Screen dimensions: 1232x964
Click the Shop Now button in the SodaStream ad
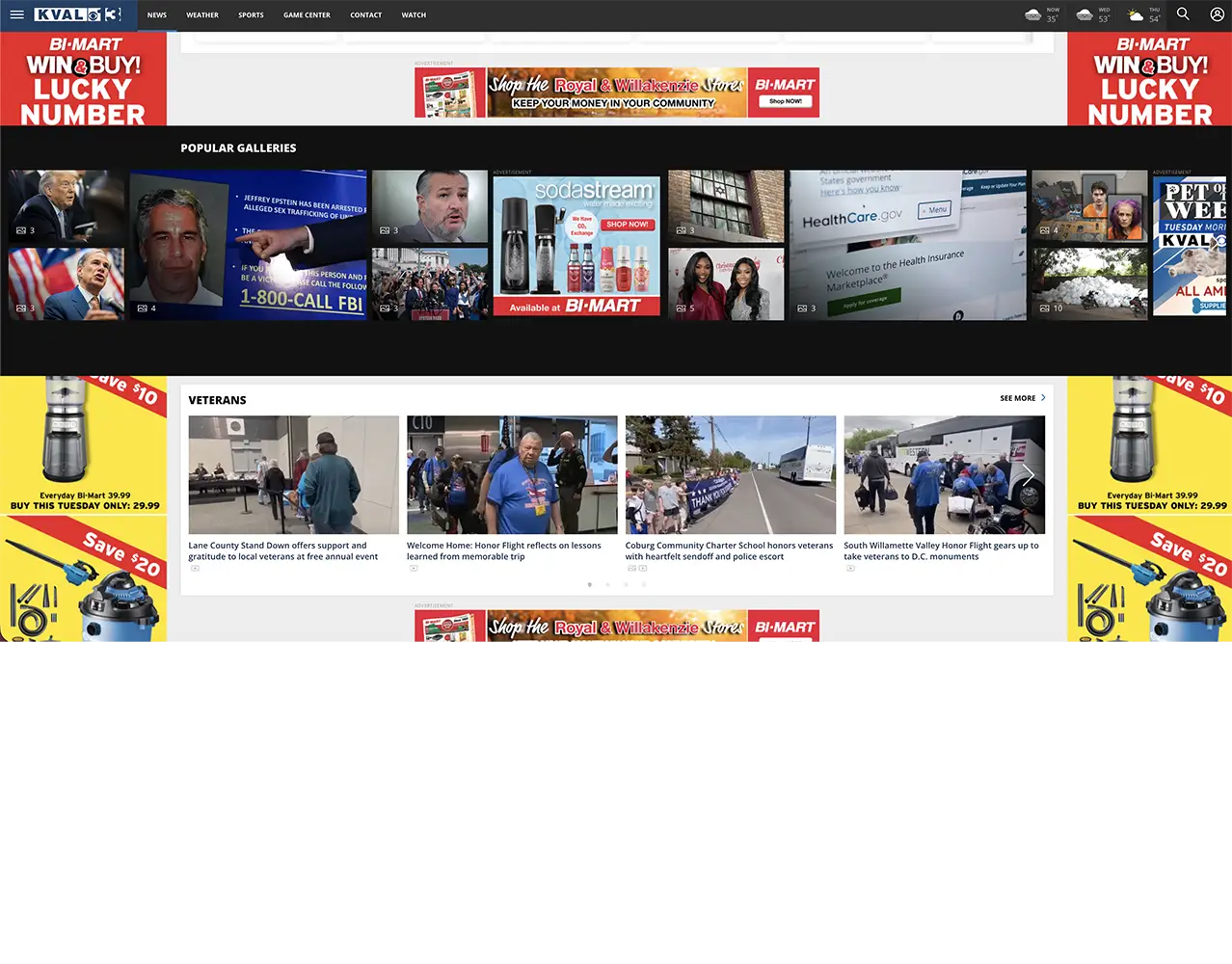click(628, 224)
